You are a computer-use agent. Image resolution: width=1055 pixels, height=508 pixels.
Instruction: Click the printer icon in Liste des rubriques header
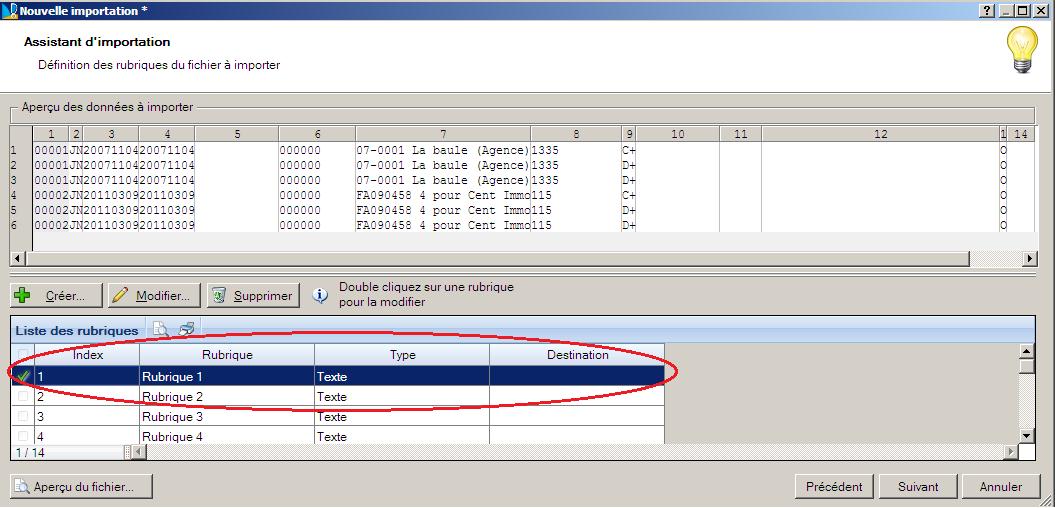point(186,330)
